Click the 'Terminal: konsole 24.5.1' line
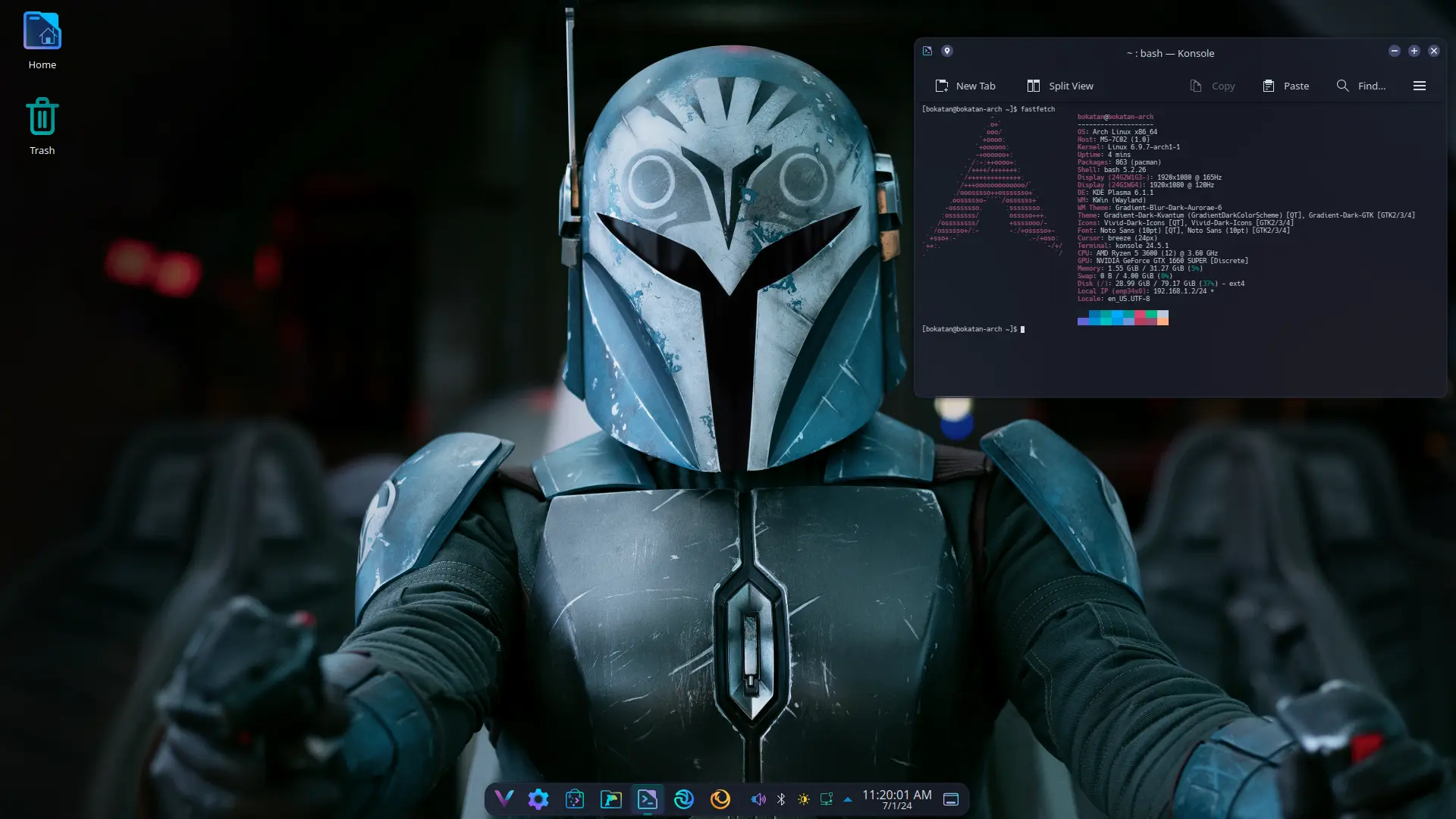This screenshot has width=1456, height=819. point(1123,246)
